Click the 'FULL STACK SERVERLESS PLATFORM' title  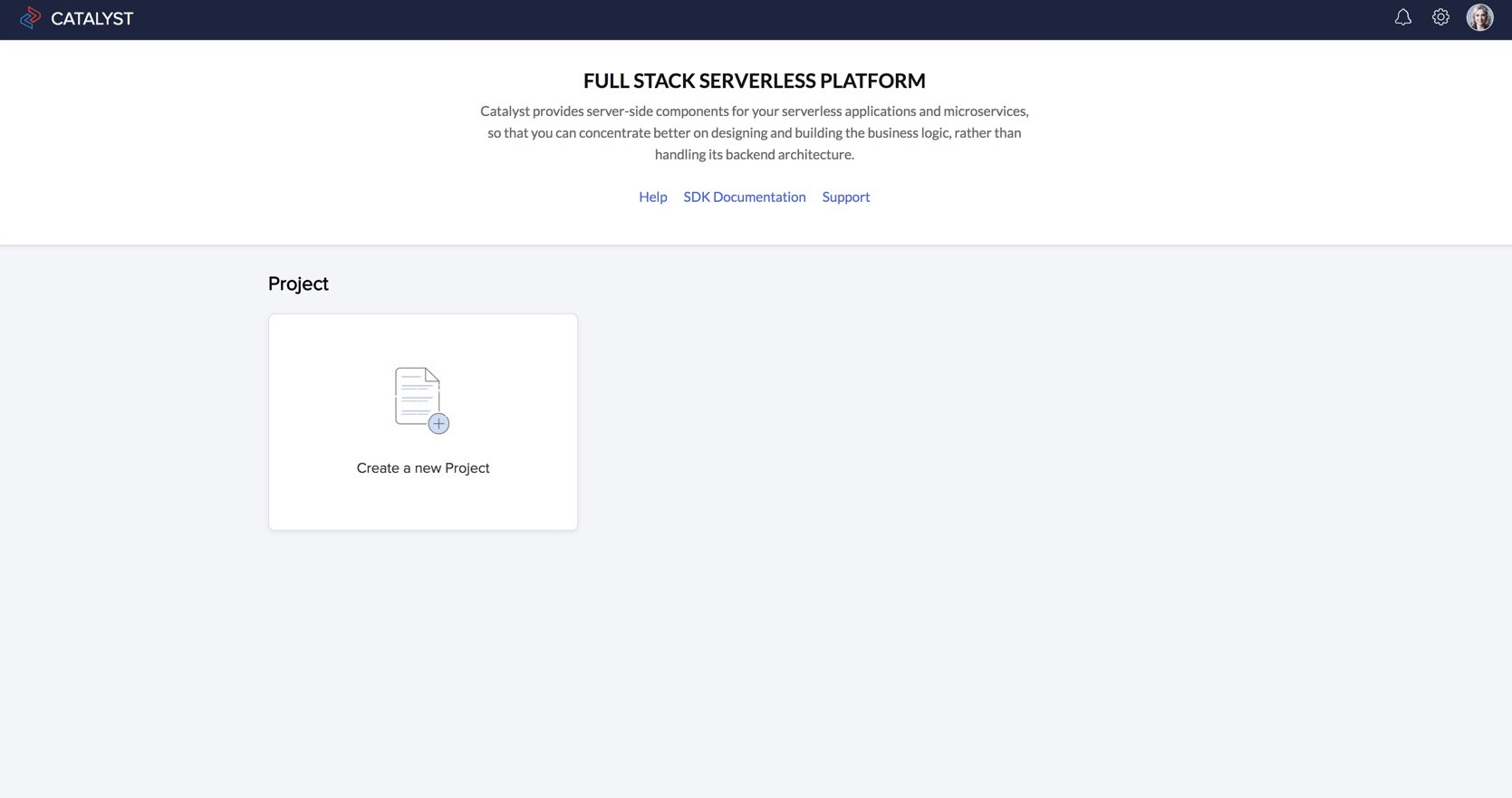coord(754,81)
